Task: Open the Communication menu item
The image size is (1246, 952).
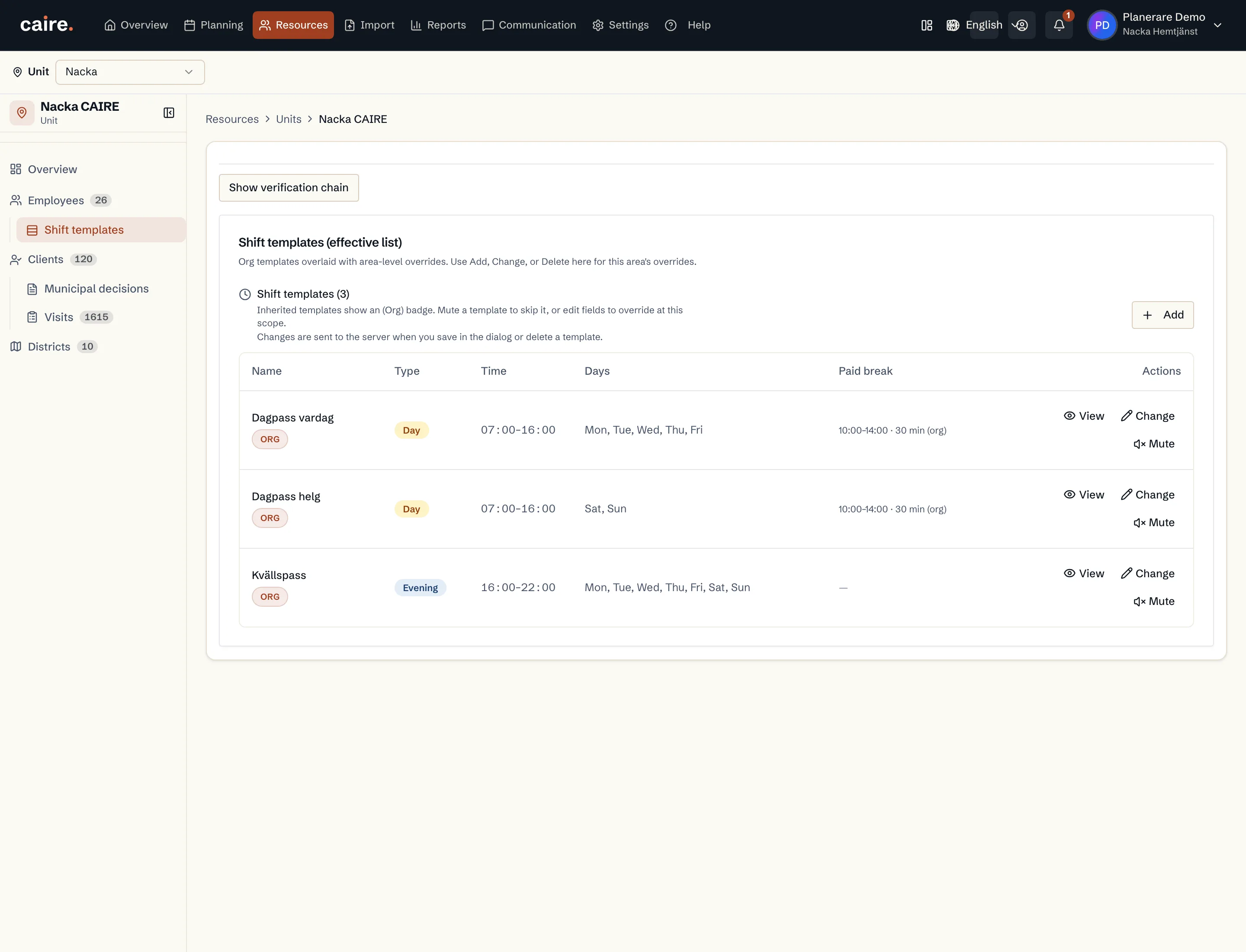Action: click(529, 25)
